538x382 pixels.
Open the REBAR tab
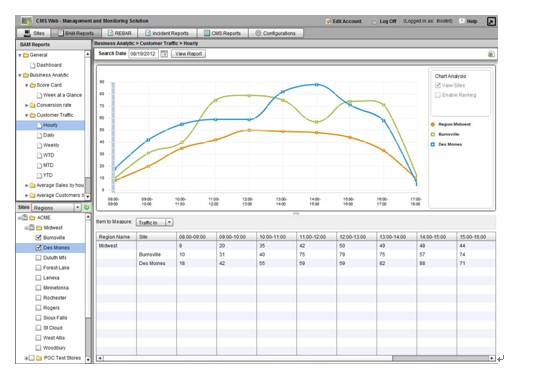(x=119, y=33)
